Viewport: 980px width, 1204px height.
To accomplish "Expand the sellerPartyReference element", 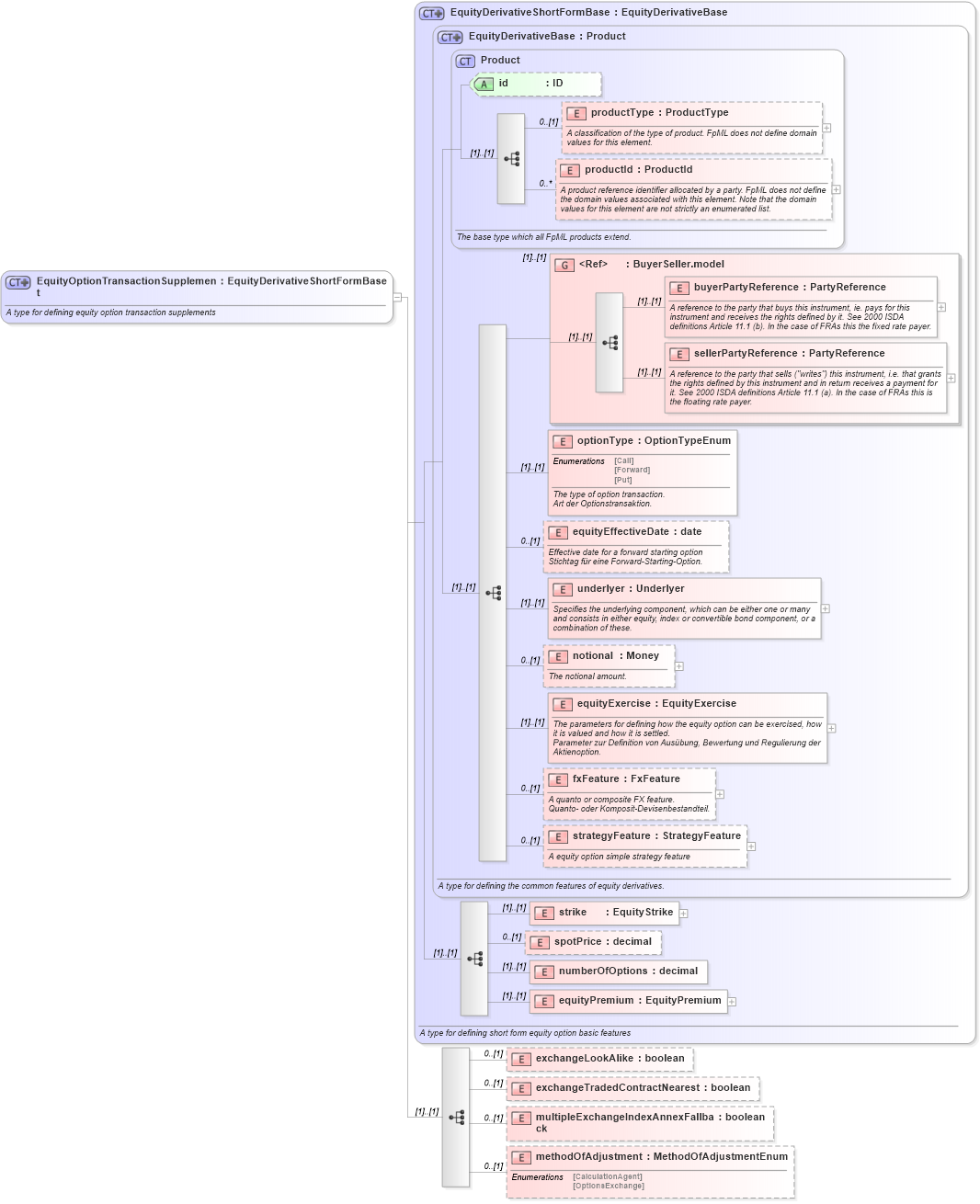I will [952, 378].
